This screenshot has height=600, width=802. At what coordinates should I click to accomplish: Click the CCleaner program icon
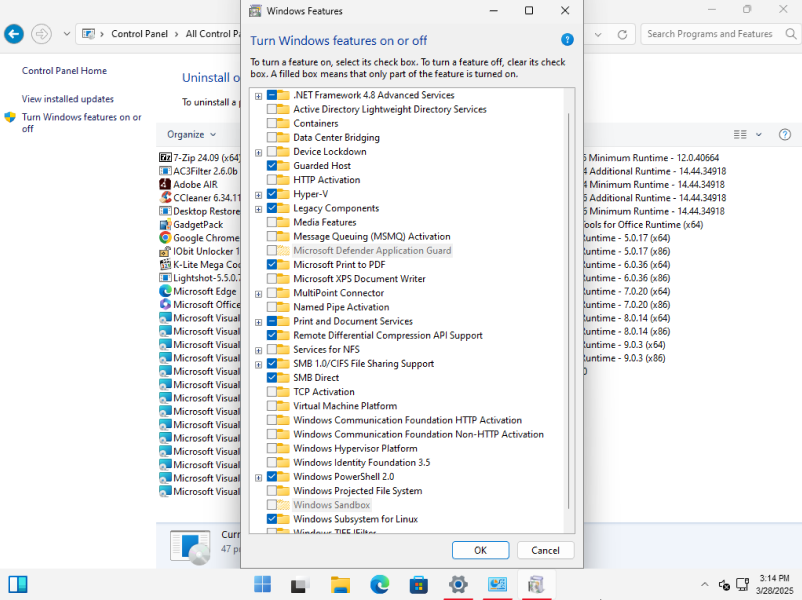point(165,197)
